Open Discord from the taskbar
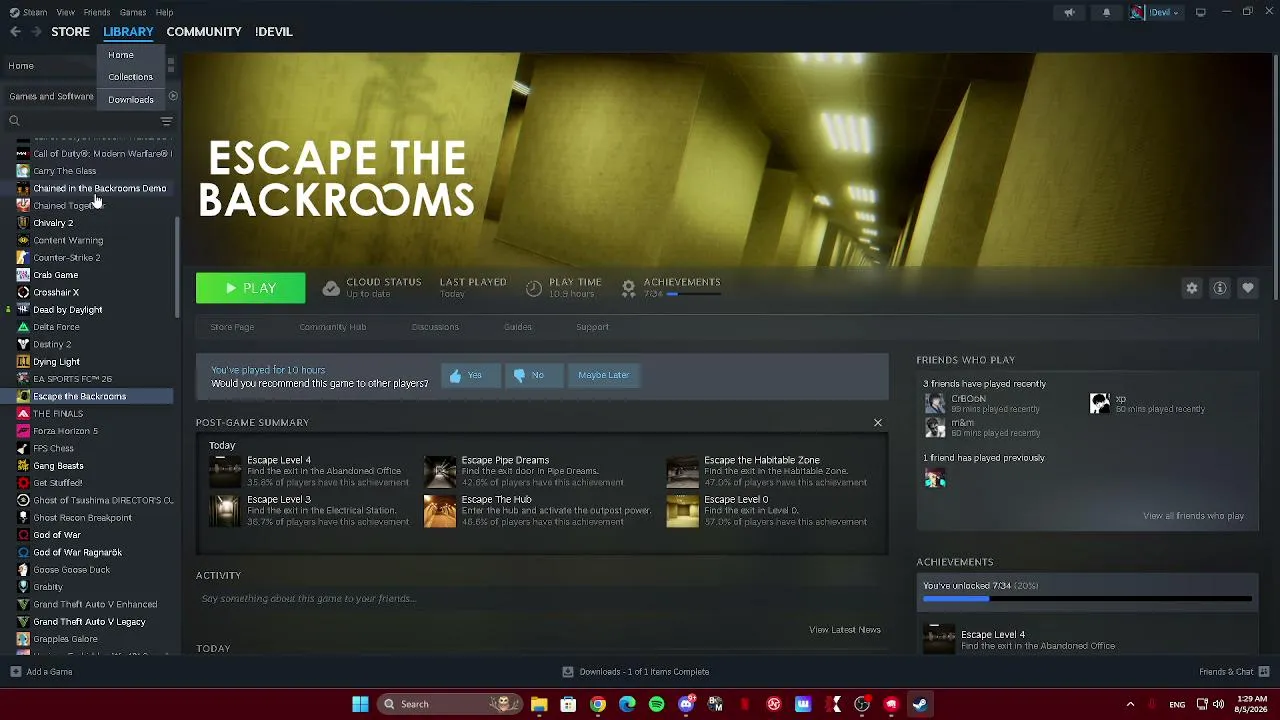 point(686,704)
